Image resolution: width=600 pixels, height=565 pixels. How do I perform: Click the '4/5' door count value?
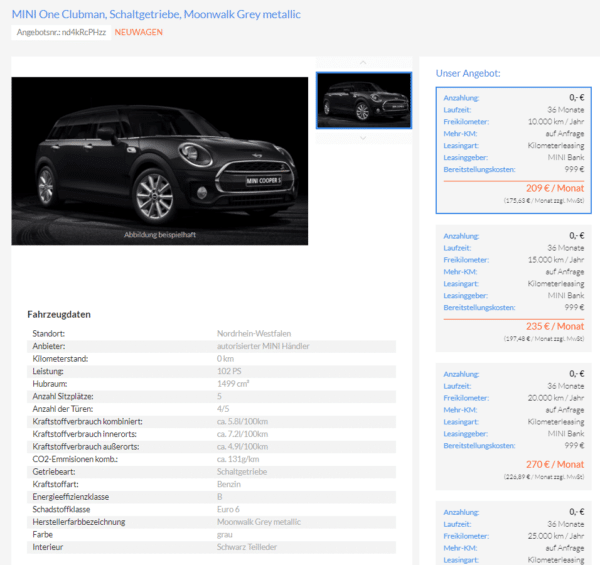(x=223, y=409)
